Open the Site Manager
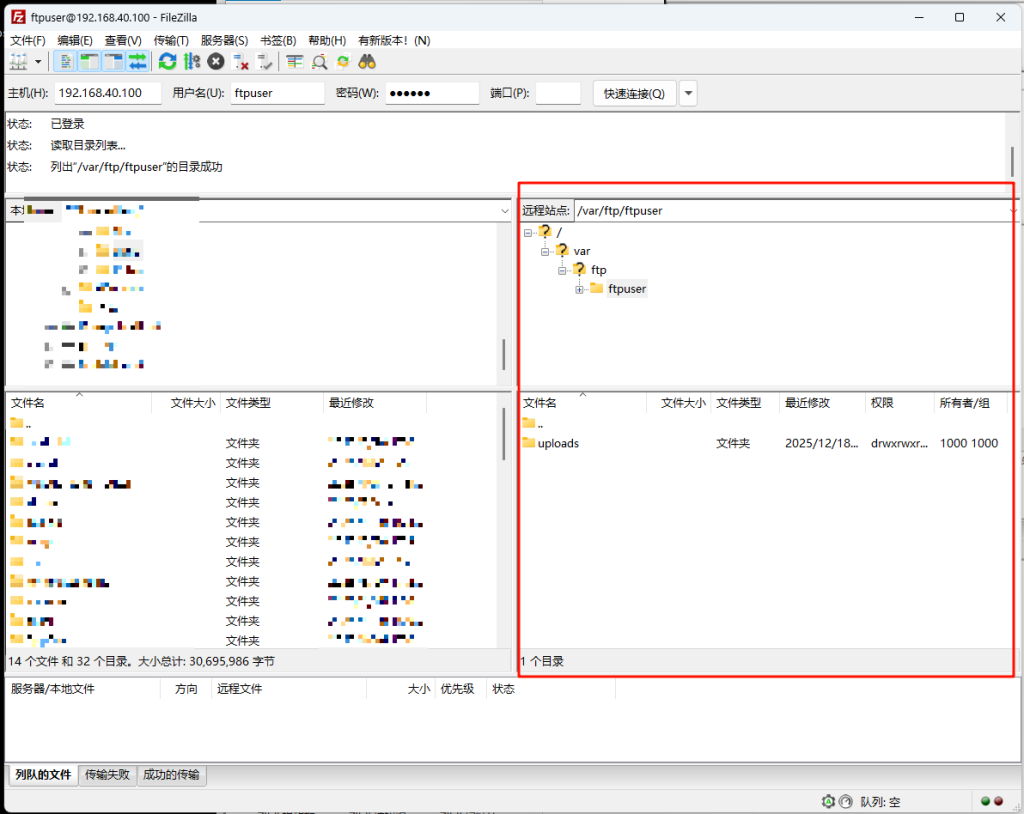This screenshot has width=1024, height=814. [x=16, y=61]
